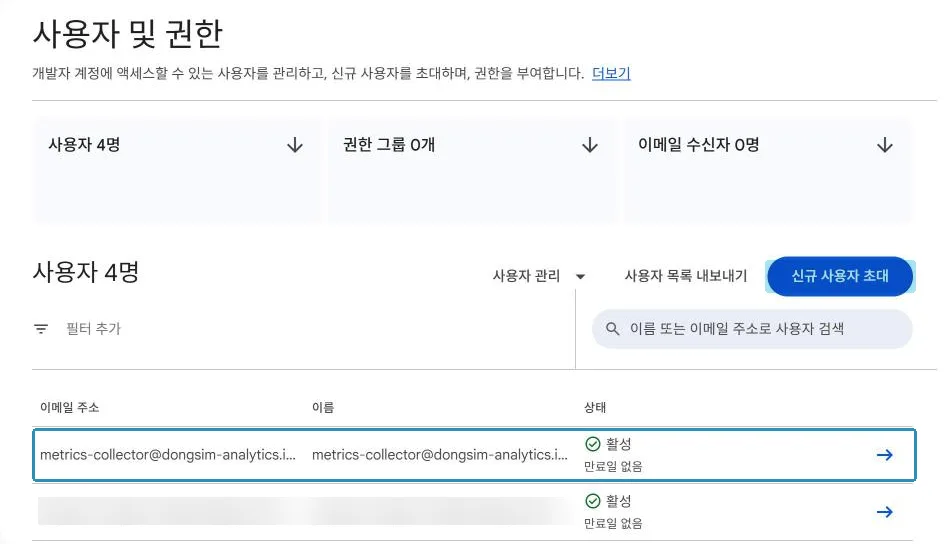Click the 상태 column header

pos(595,407)
